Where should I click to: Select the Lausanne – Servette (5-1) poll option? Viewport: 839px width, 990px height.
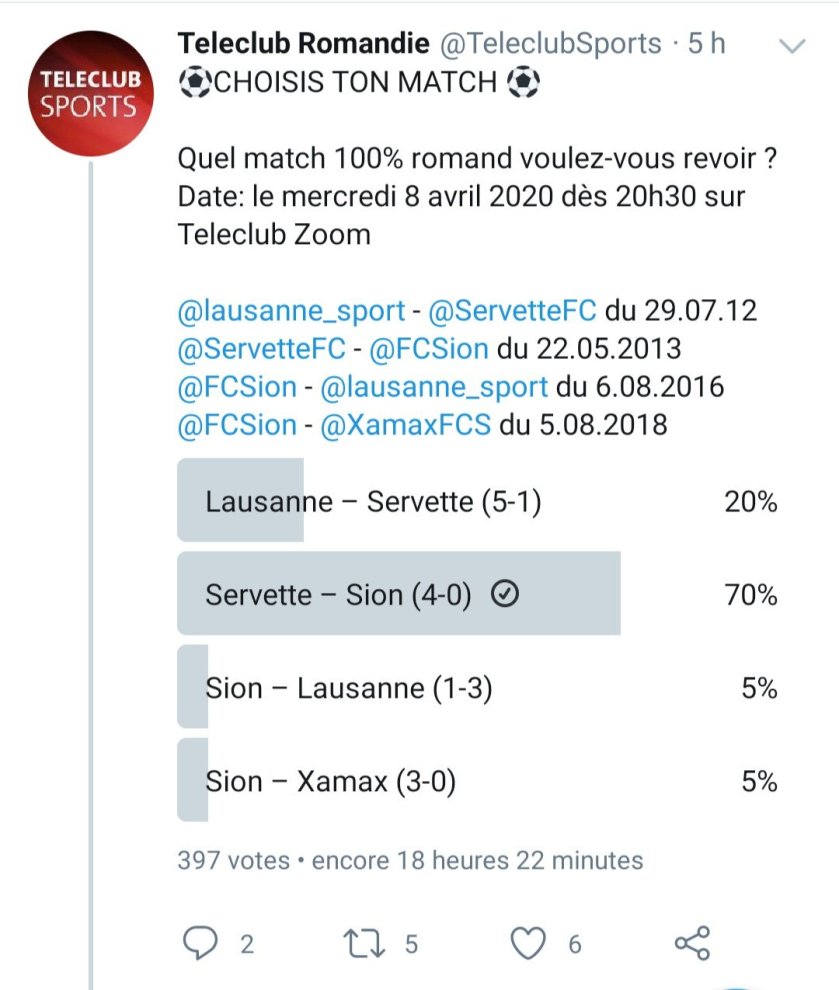point(373,501)
